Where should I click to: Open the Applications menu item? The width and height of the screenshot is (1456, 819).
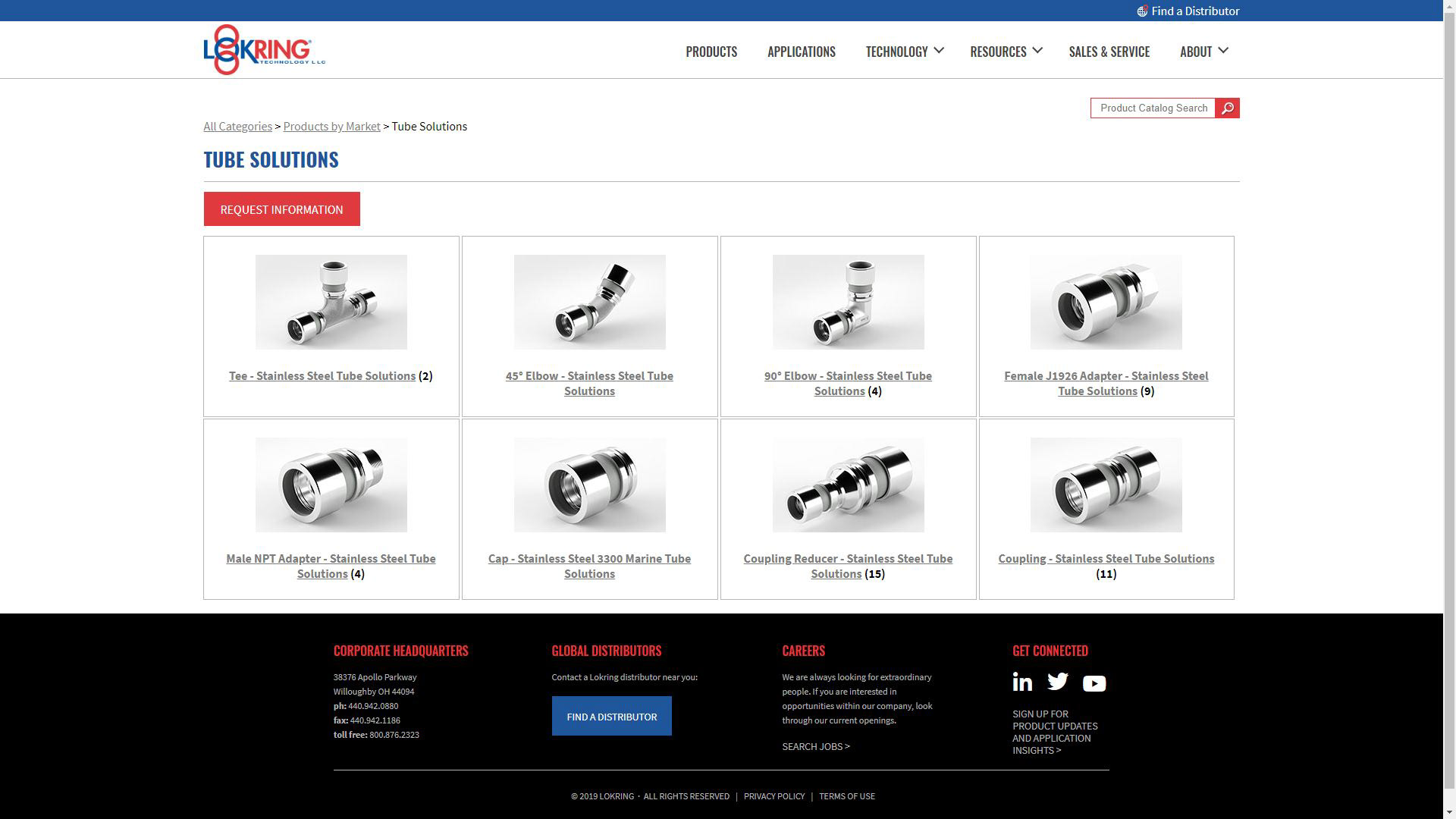coord(801,52)
